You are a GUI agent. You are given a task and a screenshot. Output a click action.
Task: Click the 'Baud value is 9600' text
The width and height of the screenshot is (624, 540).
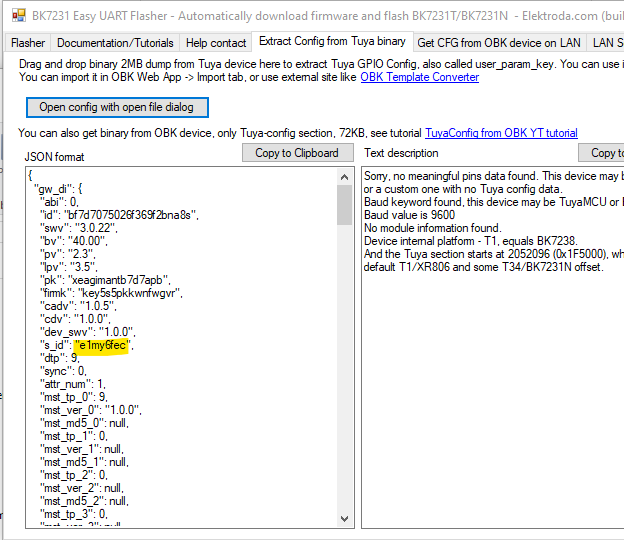point(410,215)
